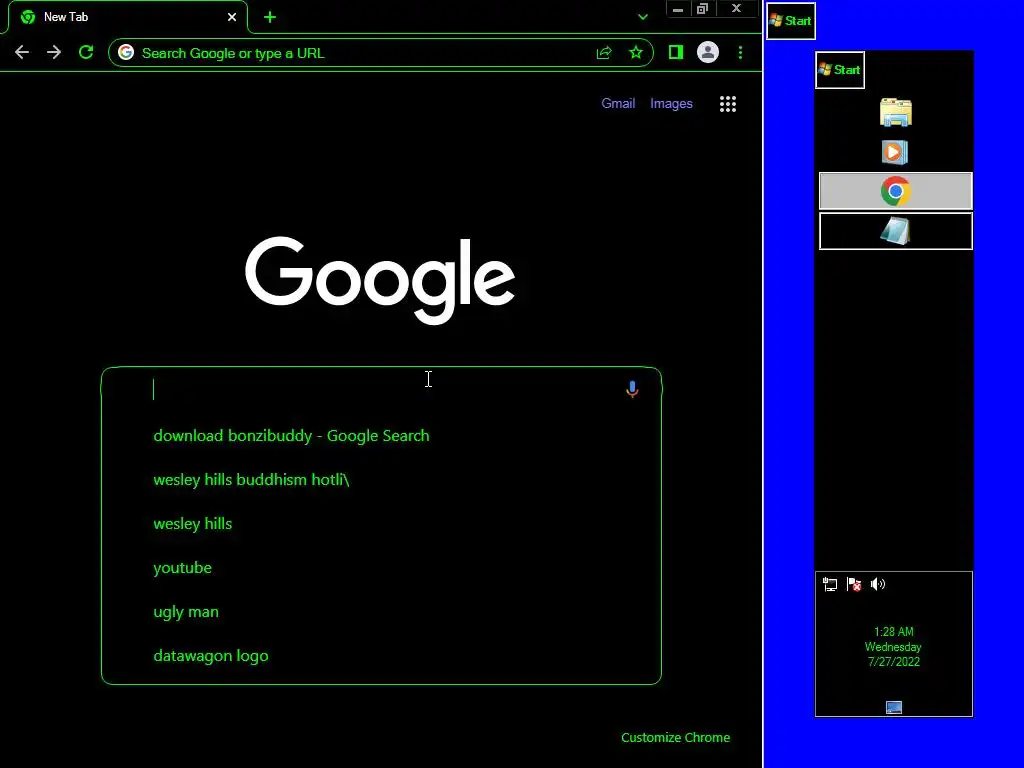
Task: Choose suggestion download bonzibuddy - Google Search
Action: (x=291, y=436)
